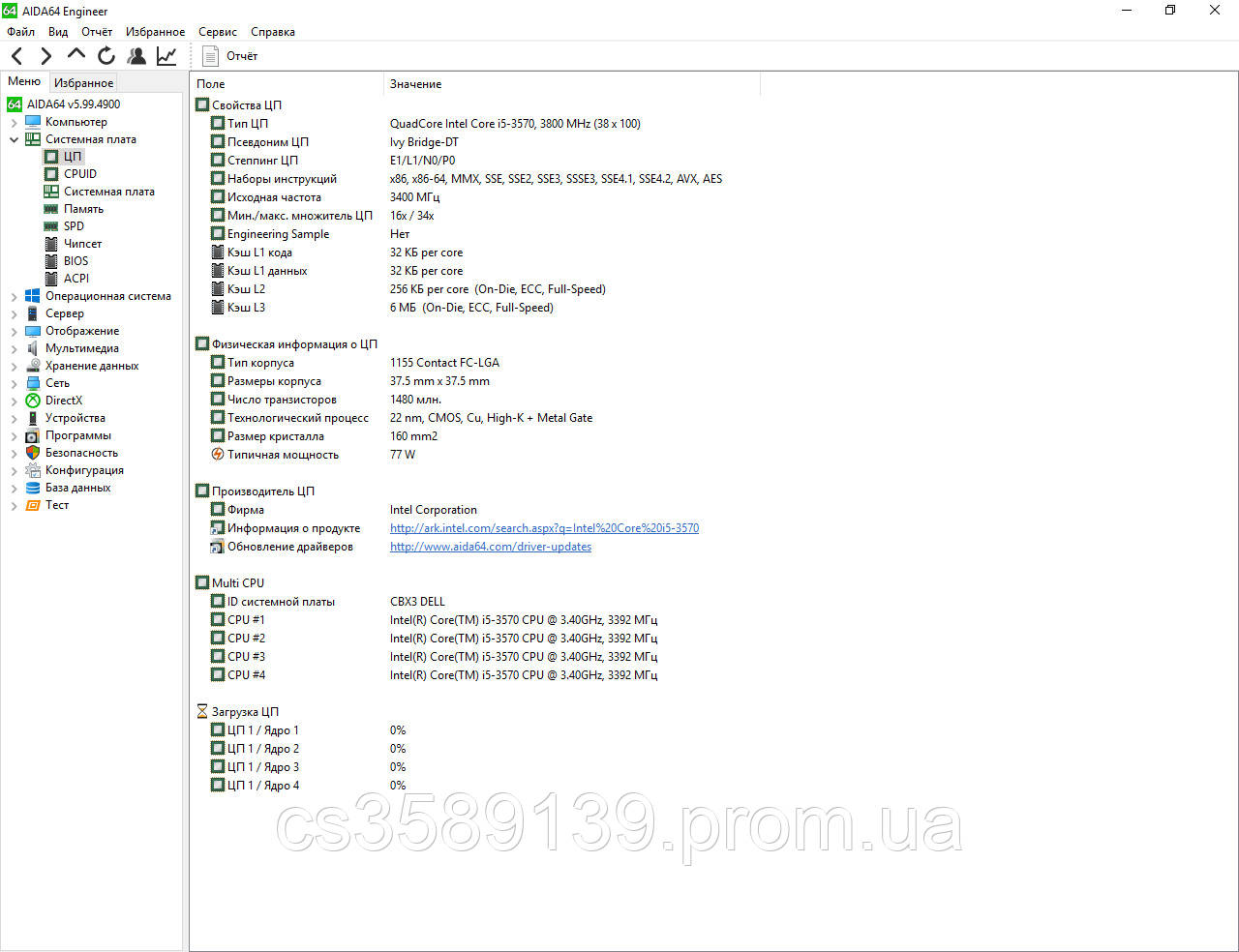Click the Refresh icon in toolbar

(x=106, y=56)
